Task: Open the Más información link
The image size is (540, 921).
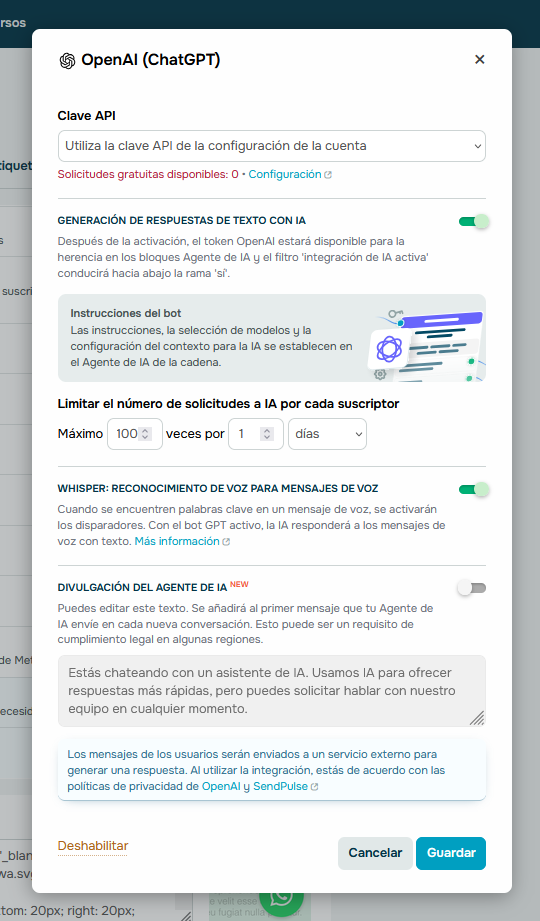Action: click(x=177, y=542)
